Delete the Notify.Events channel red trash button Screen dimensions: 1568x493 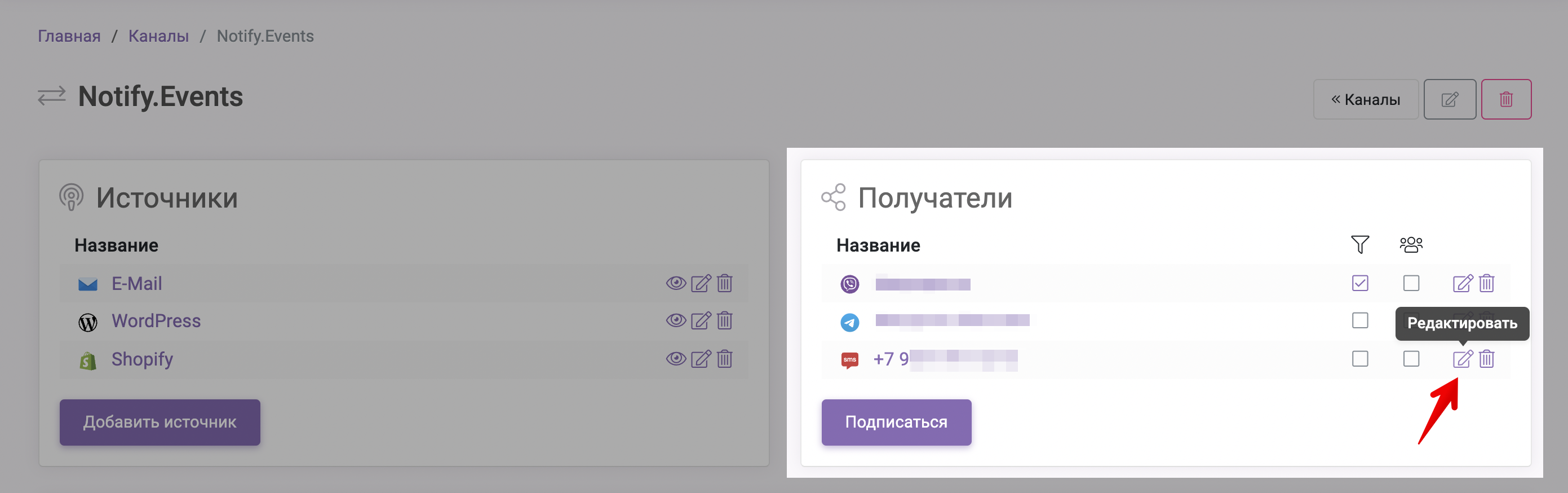click(x=1506, y=99)
